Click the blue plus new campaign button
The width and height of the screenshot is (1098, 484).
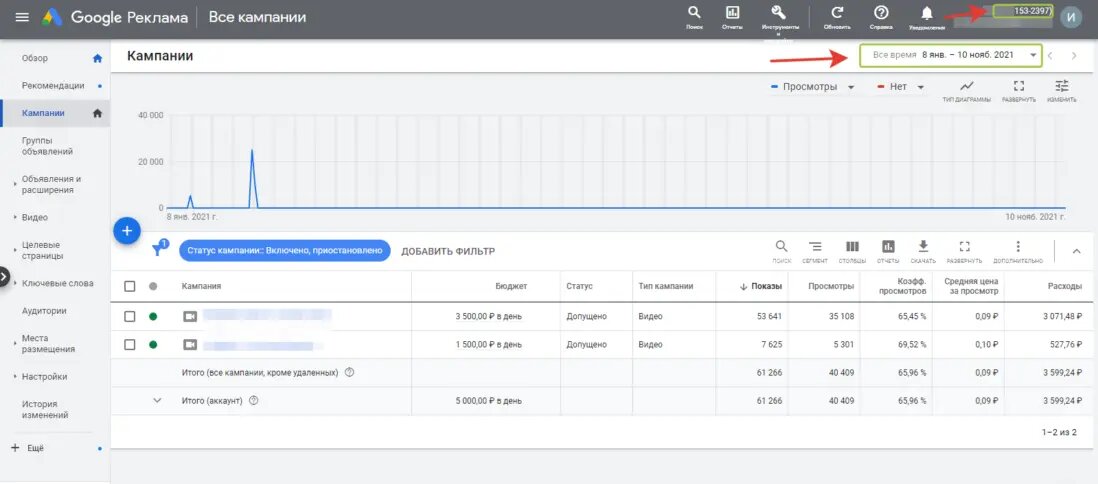(x=127, y=230)
